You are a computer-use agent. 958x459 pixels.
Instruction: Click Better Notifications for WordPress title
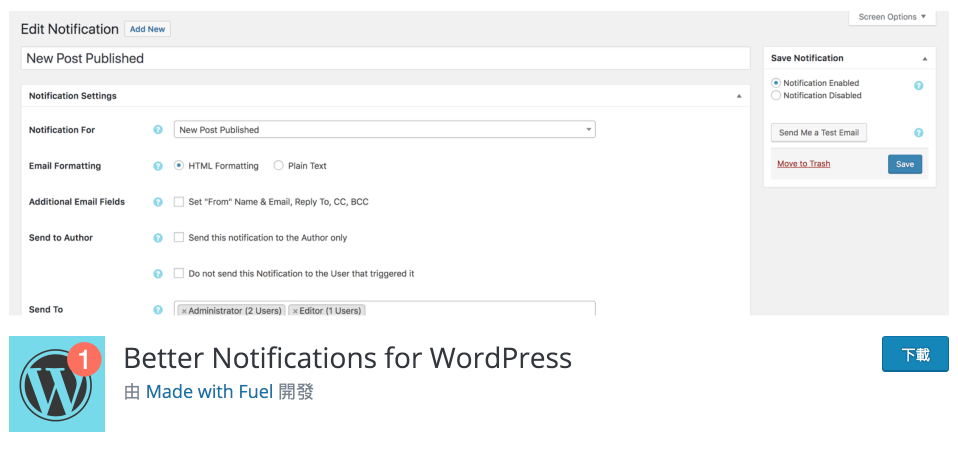[348, 358]
